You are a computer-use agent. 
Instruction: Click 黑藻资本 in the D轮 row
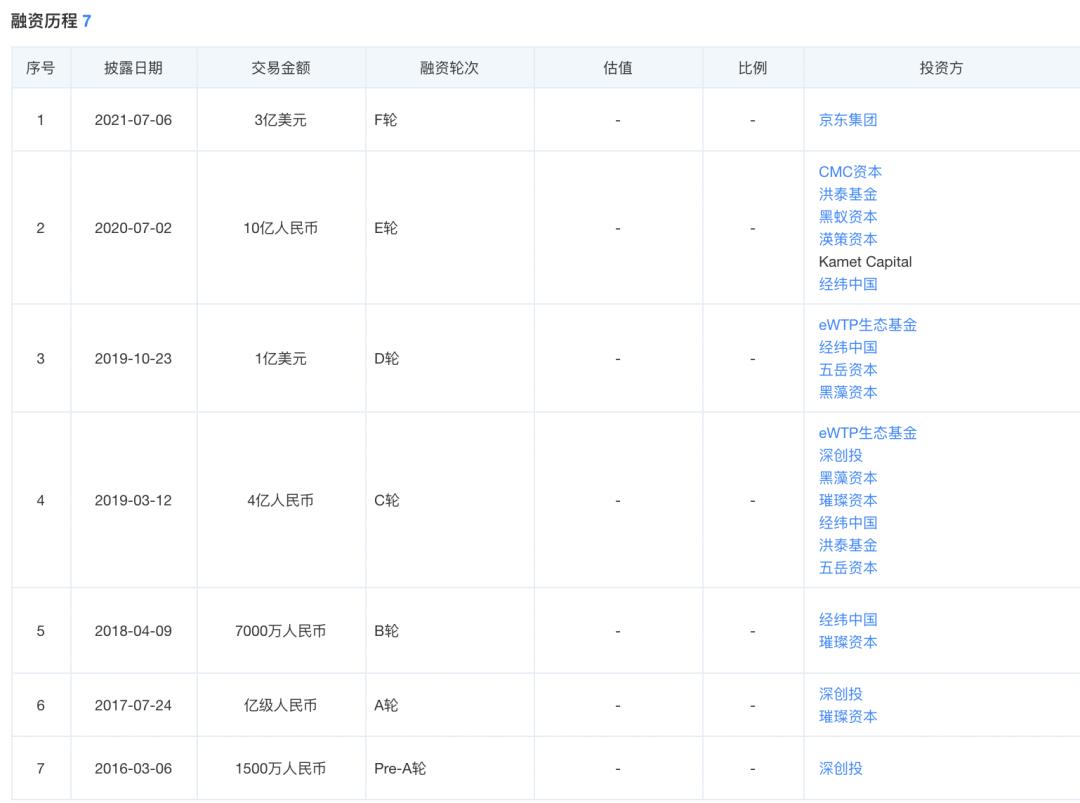847,392
